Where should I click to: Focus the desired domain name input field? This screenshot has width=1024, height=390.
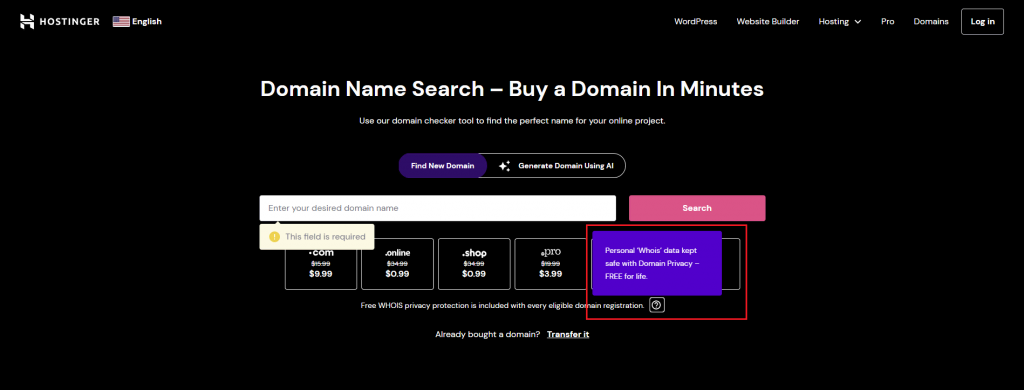[x=438, y=208]
